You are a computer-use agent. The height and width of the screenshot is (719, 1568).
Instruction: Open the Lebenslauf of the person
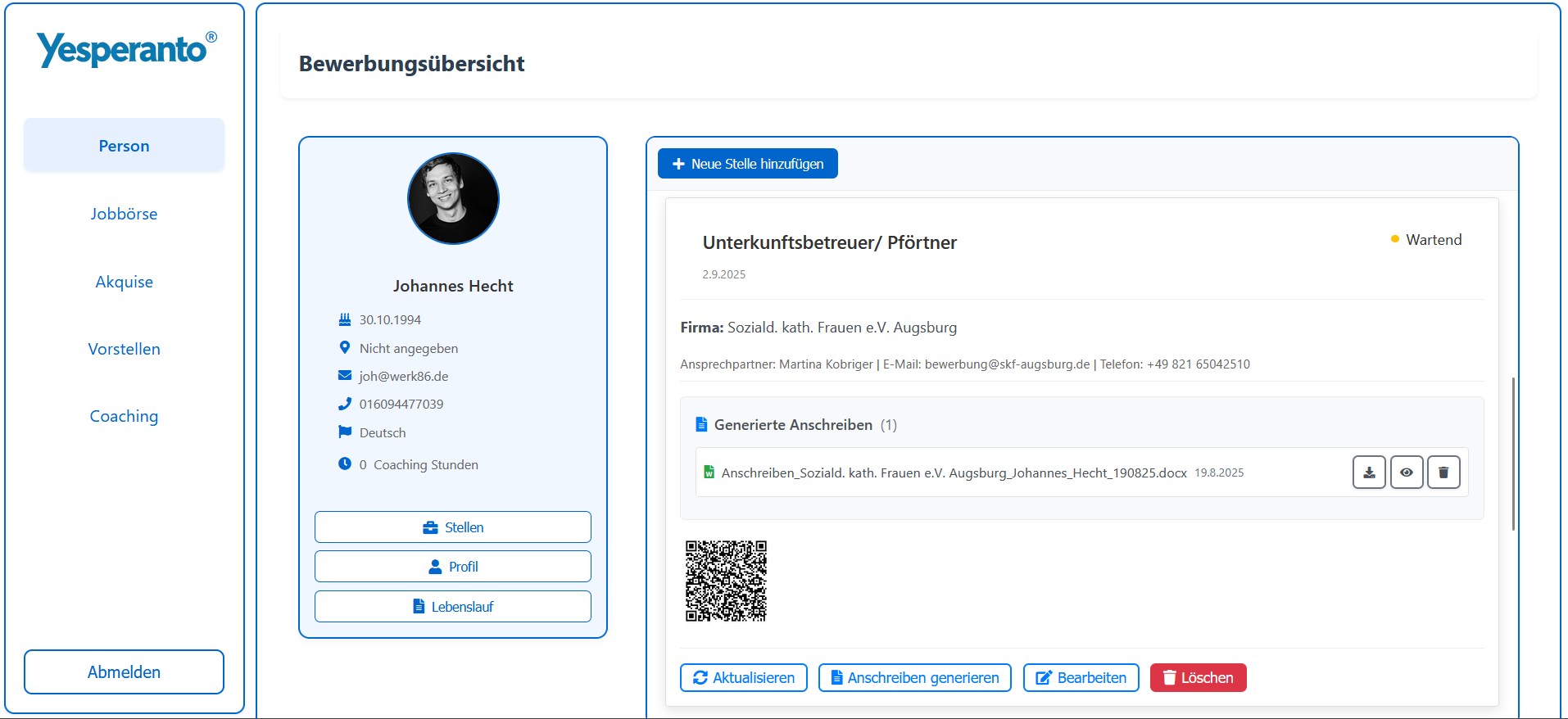point(453,606)
